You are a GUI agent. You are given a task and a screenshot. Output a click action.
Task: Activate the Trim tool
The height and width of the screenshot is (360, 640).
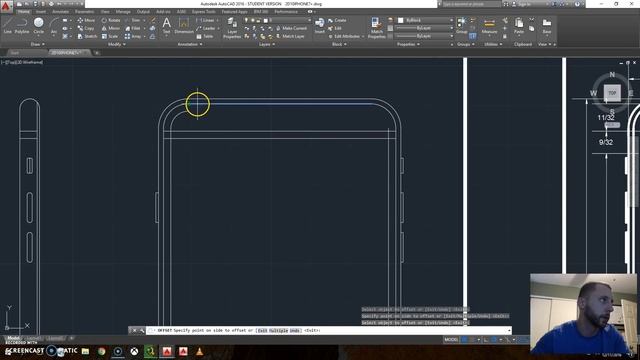coord(133,20)
